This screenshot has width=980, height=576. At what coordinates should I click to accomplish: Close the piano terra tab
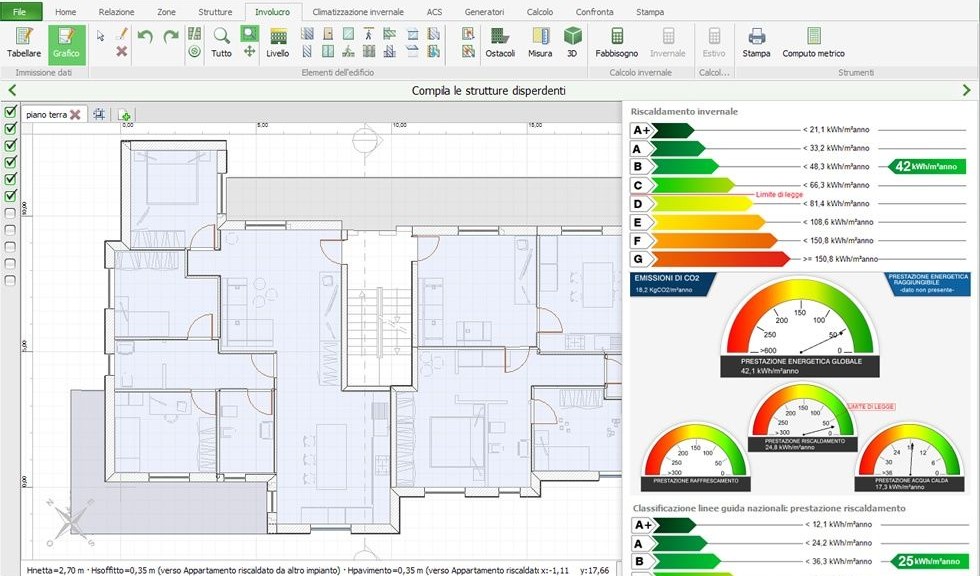click(x=75, y=114)
